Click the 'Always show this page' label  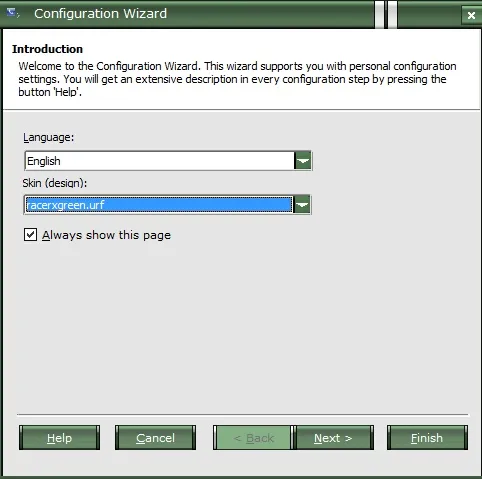click(106, 235)
